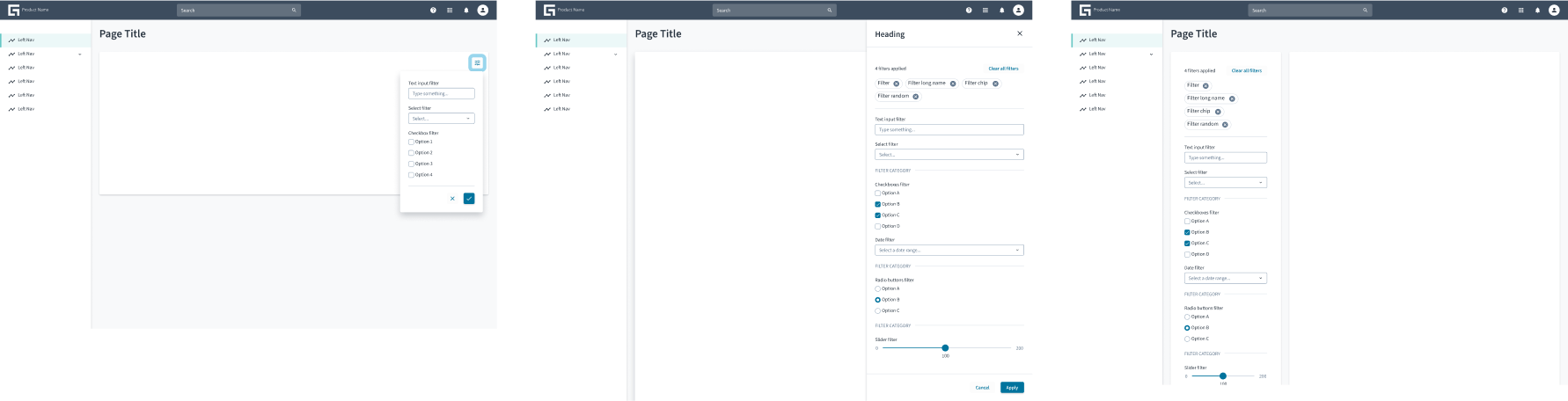Click help icon in left mockup header
Image resolution: width=1568 pixels, height=401 pixels.
coord(433,11)
